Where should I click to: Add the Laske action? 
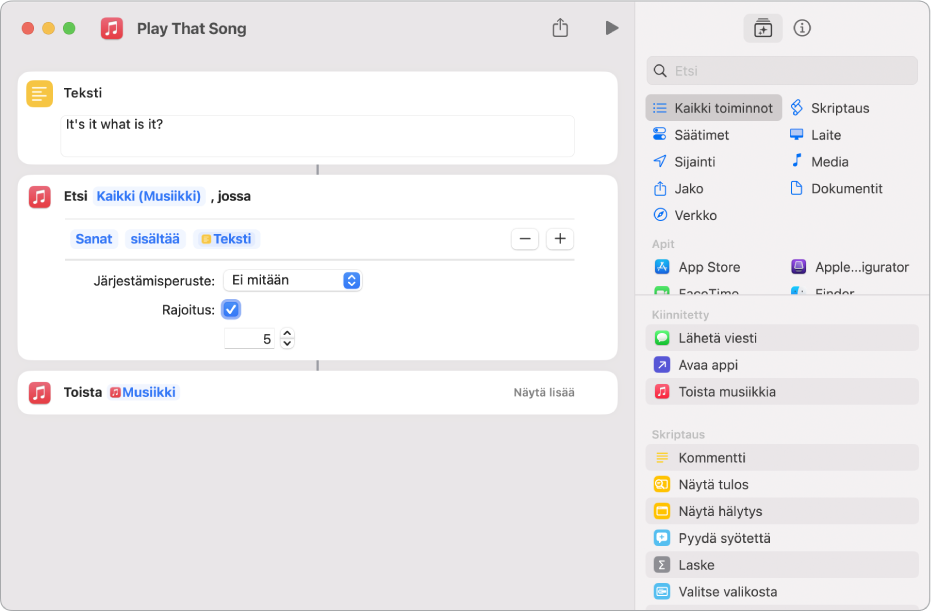[x=782, y=565]
